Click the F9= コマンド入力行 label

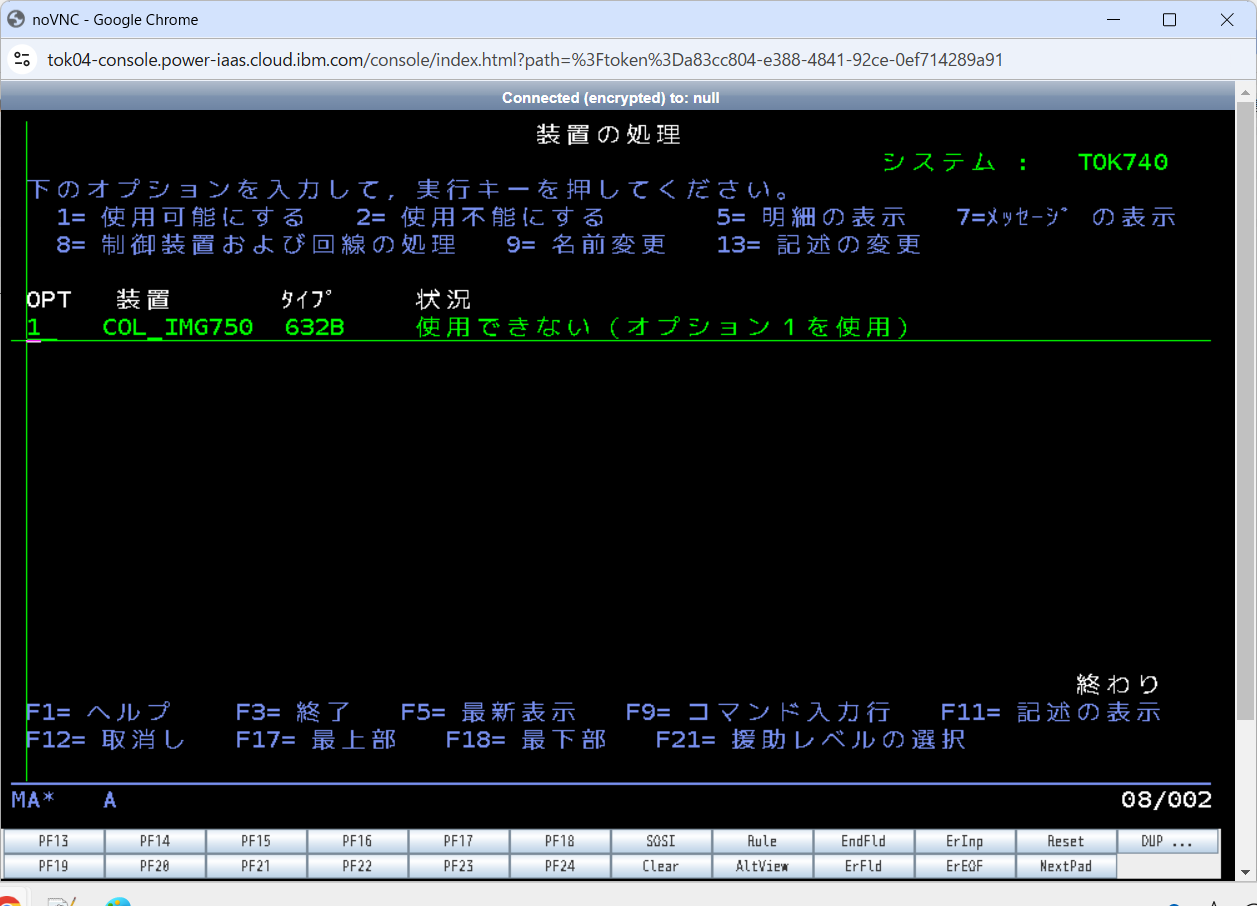click(x=758, y=712)
